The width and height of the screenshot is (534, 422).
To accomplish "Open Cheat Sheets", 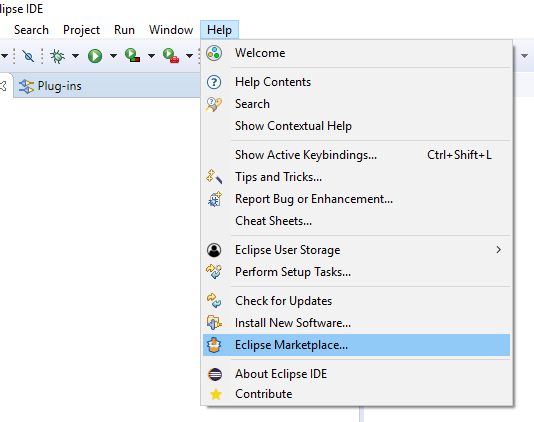I will click(356, 221).
